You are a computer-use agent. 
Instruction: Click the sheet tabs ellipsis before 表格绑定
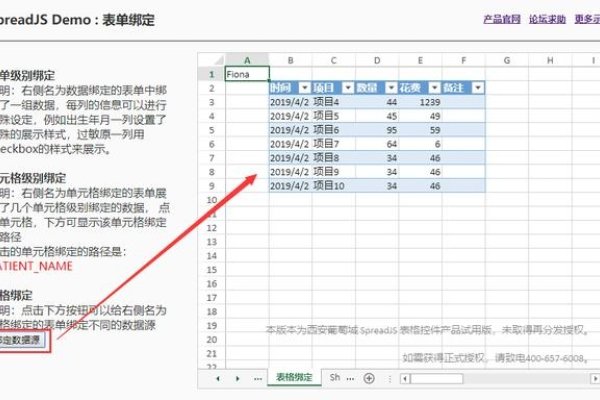pyautogui.click(x=258, y=379)
